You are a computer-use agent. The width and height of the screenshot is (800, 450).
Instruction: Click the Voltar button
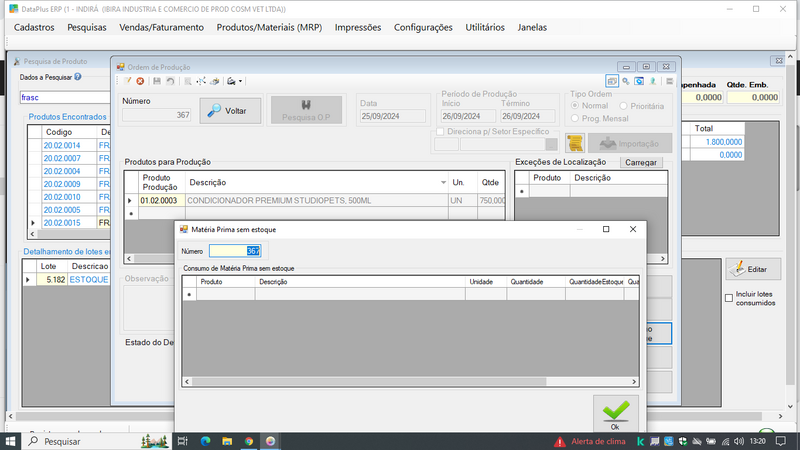[230, 110]
